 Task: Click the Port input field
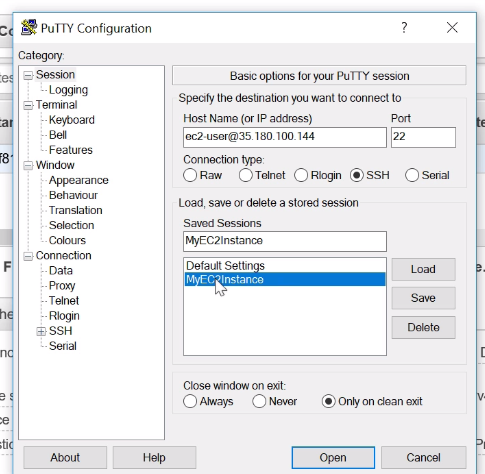[x=423, y=137]
